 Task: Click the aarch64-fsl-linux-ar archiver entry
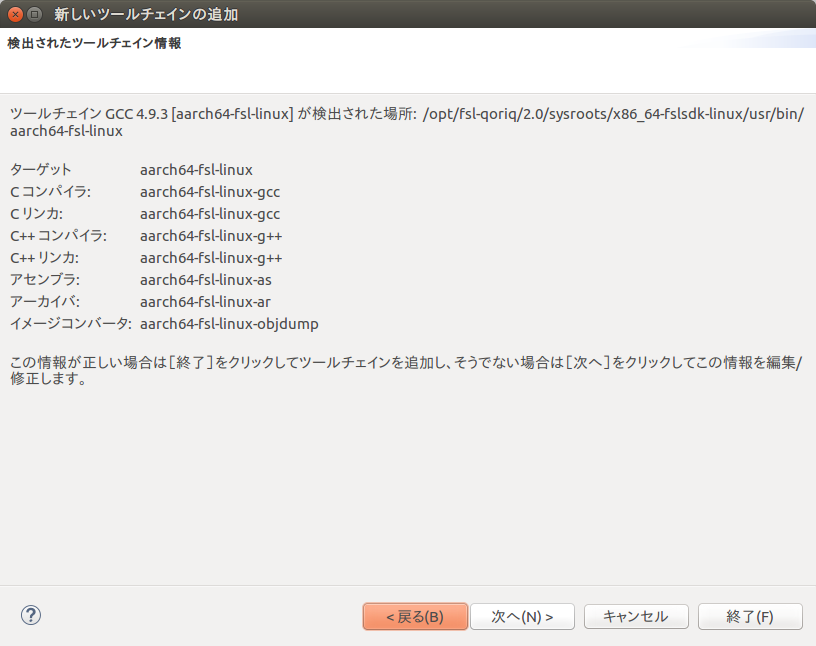[205, 301]
